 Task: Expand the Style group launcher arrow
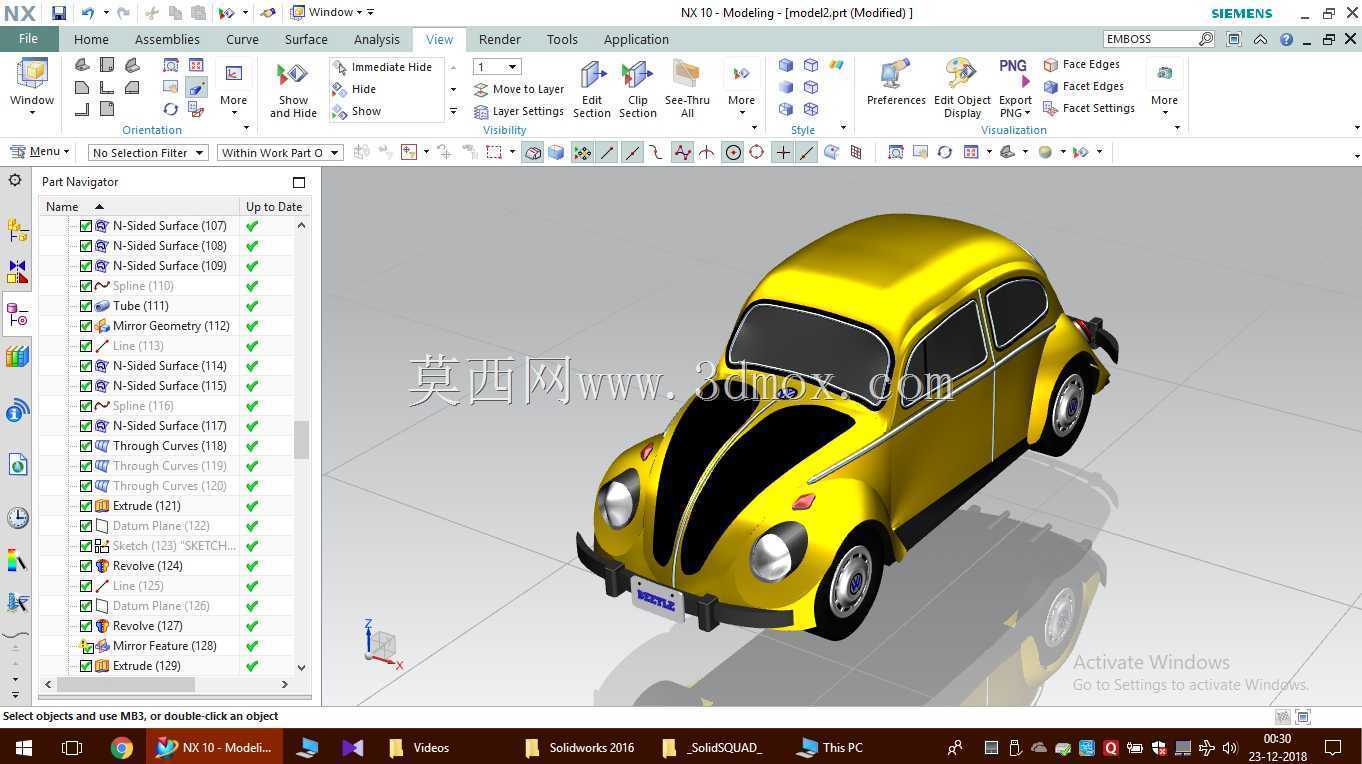pyautogui.click(x=843, y=128)
